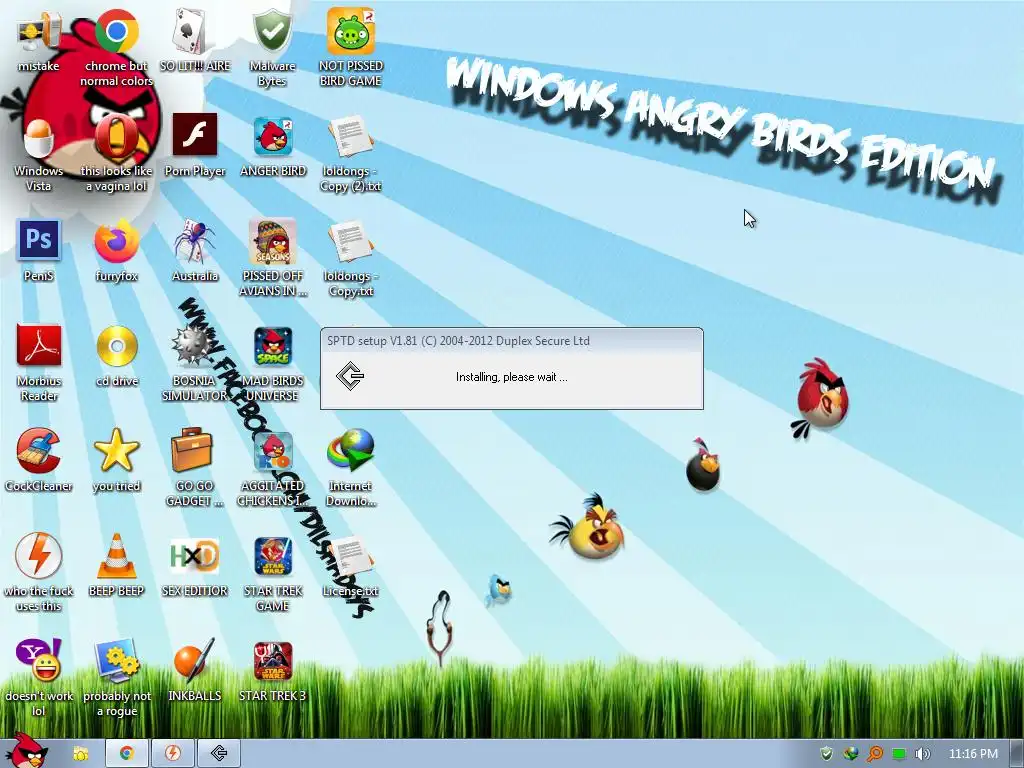Select the 'ANGER BIRD' game icon
The height and width of the screenshot is (768, 1024).
pos(273,146)
